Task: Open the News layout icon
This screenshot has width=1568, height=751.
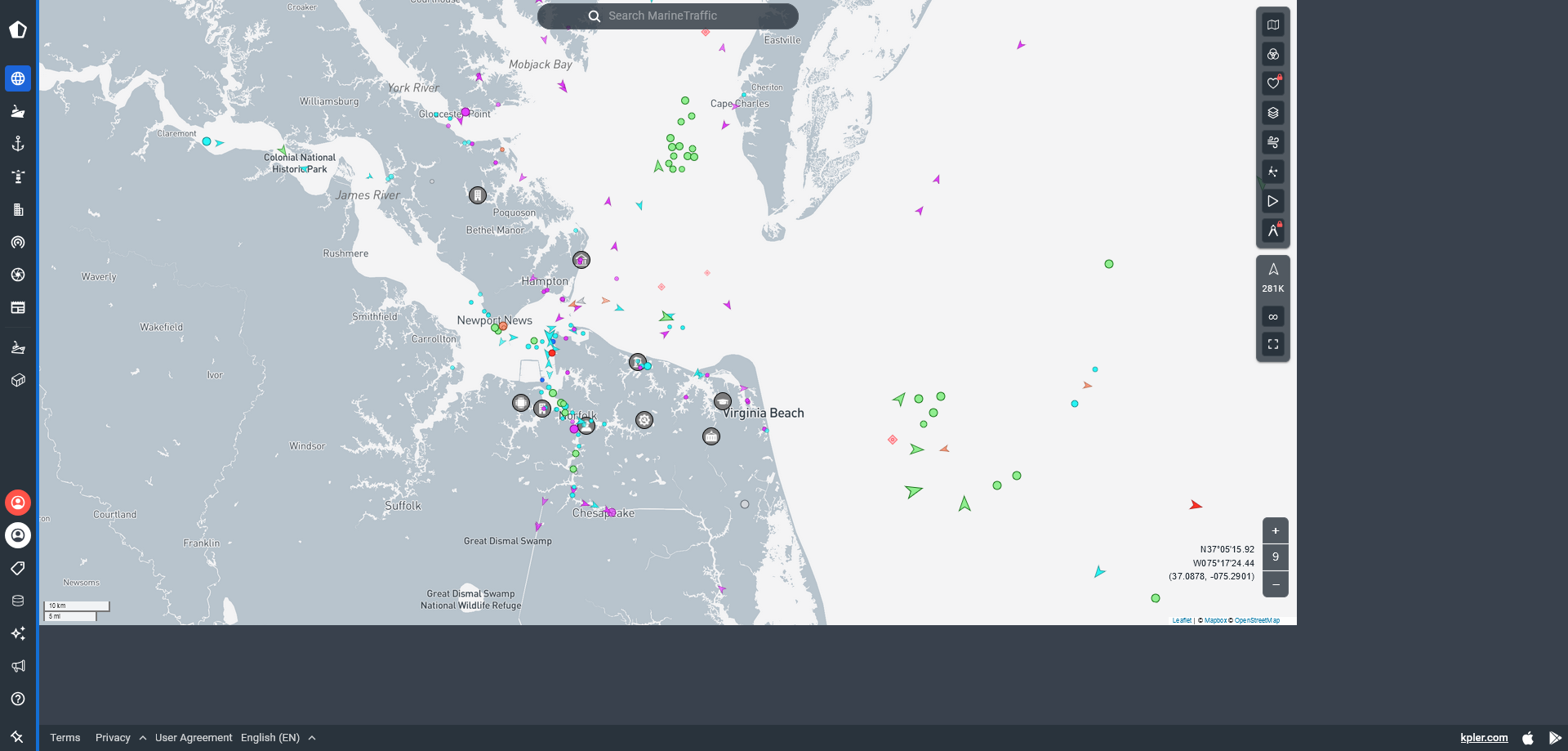Action: point(18,307)
